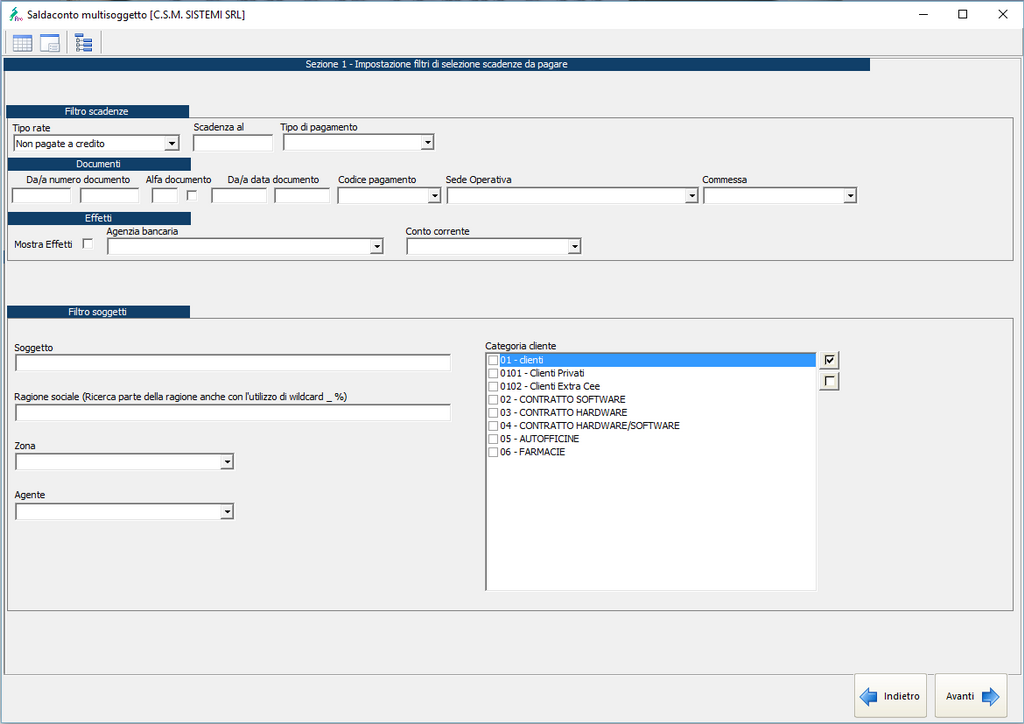Viewport: 1024px width, 724px height.
Task: Click the Ragione sociale input field
Action: (233, 413)
